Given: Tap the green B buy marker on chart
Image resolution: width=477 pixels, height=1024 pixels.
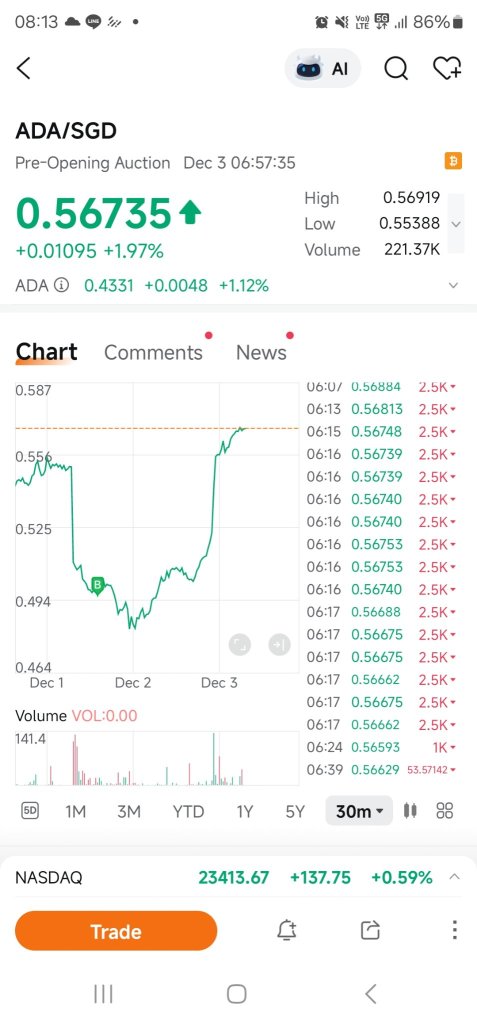Looking at the screenshot, I should [x=98, y=585].
